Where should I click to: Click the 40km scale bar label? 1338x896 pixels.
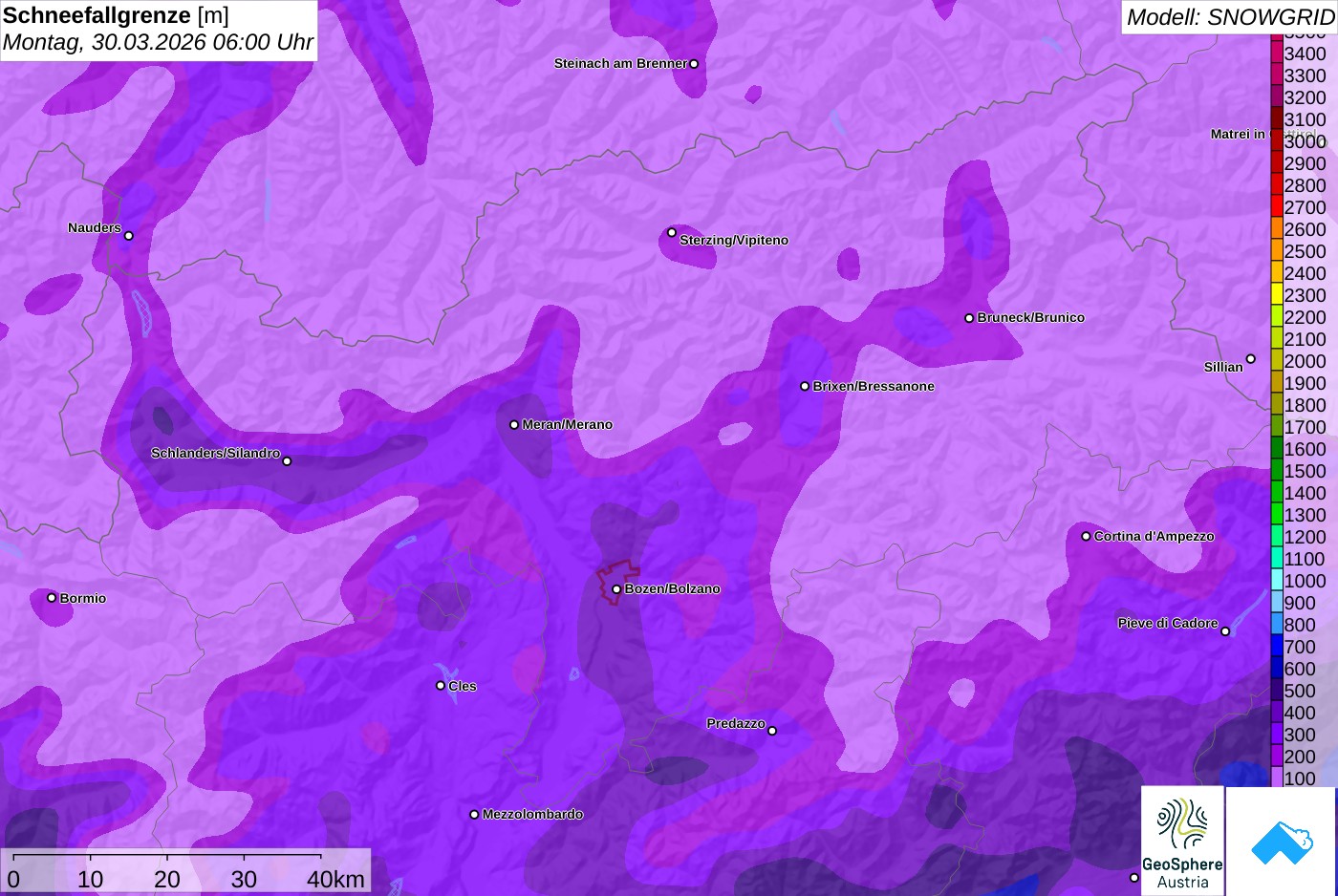(335, 880)
